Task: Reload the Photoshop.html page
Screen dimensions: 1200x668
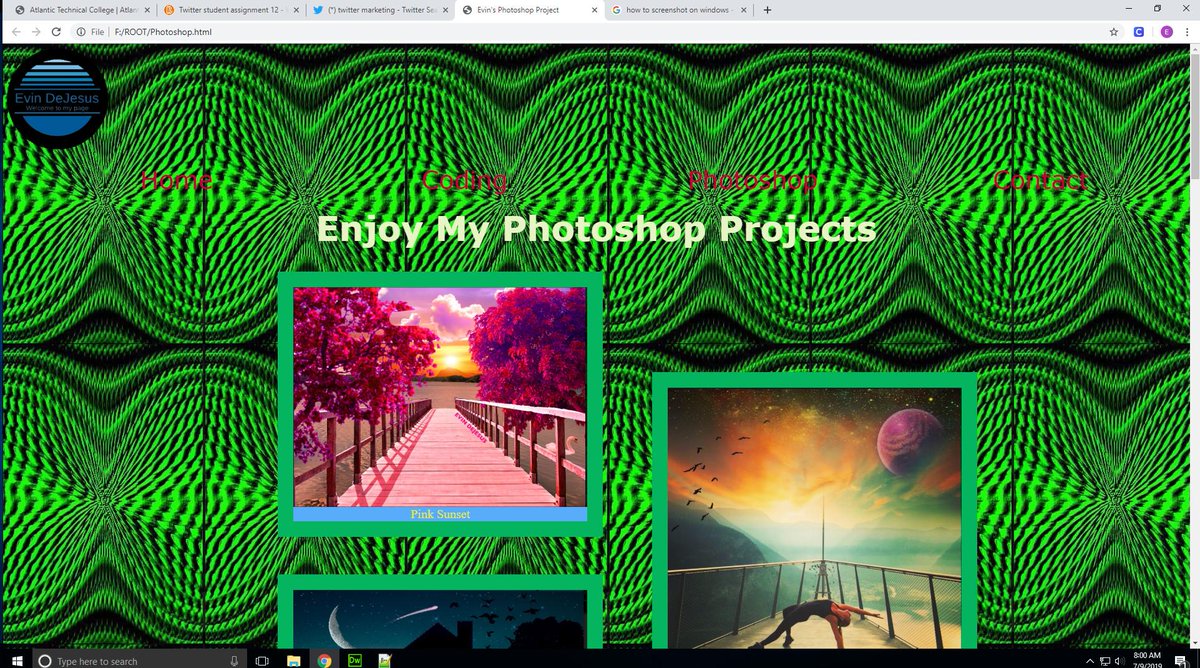Action: pos(56,32)
